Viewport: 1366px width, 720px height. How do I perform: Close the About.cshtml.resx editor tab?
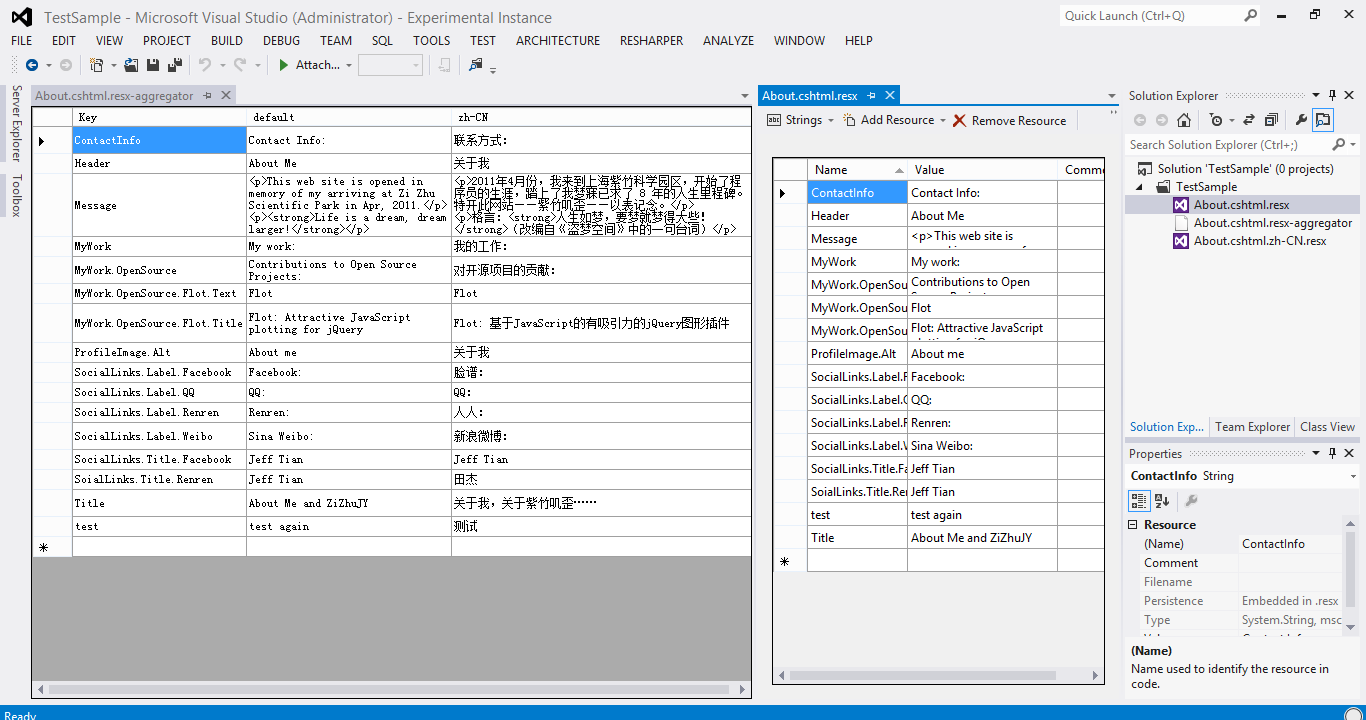(889, 96)
